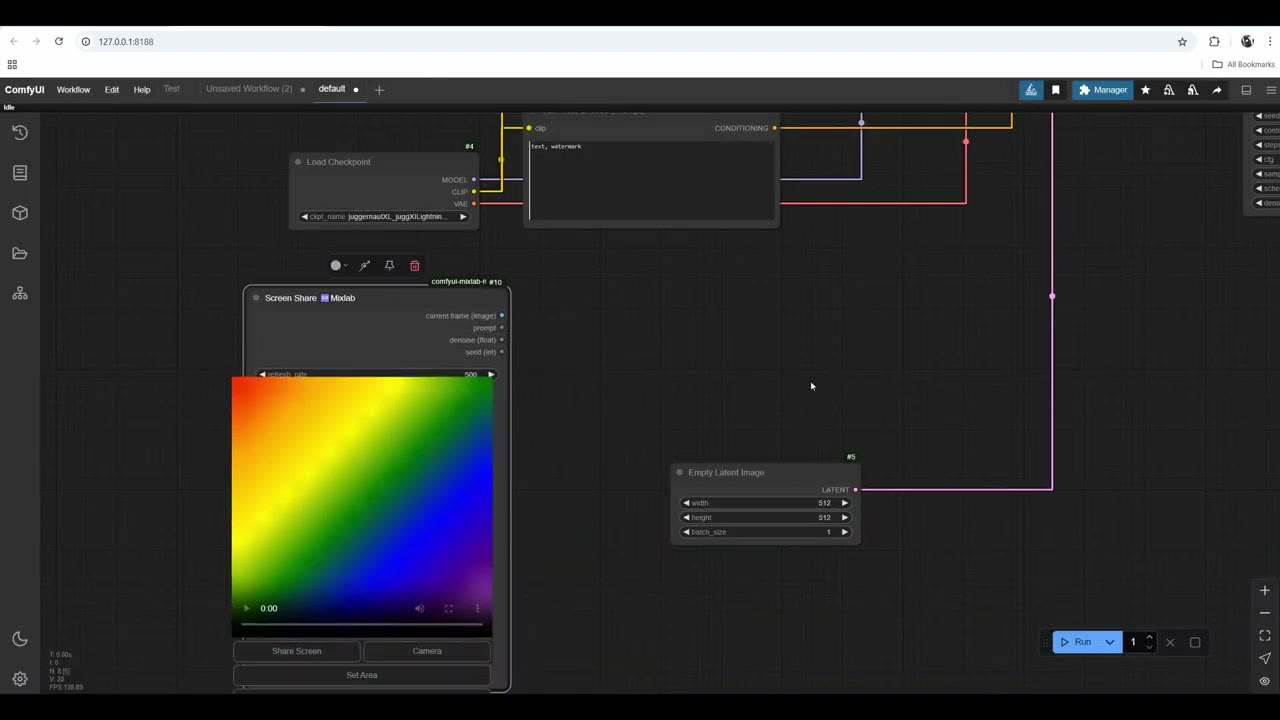Click the Set Area button
Screen dimensions: 1280x720
click(x=362, y=675)
